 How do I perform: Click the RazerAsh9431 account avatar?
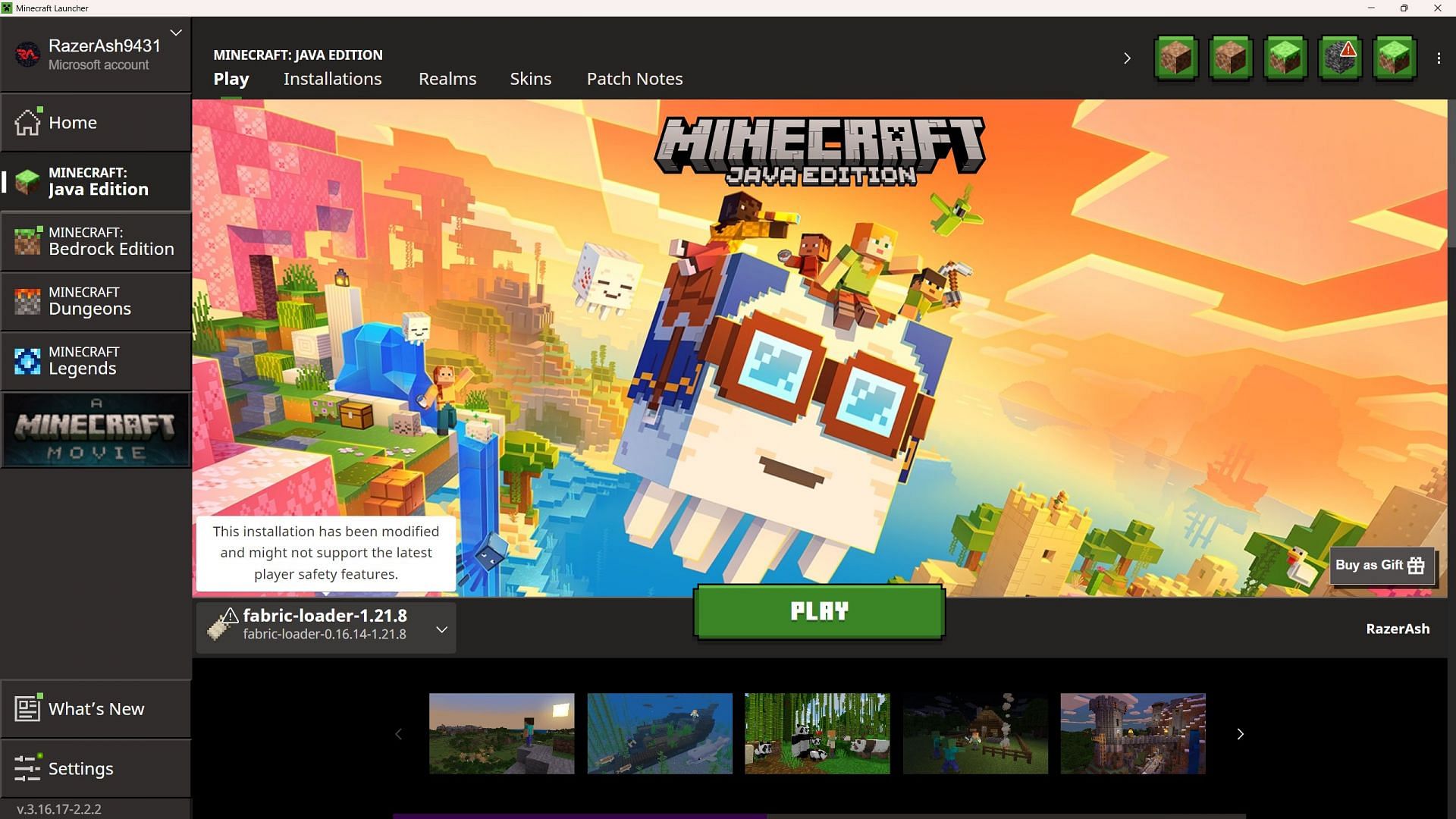(27, 55)
